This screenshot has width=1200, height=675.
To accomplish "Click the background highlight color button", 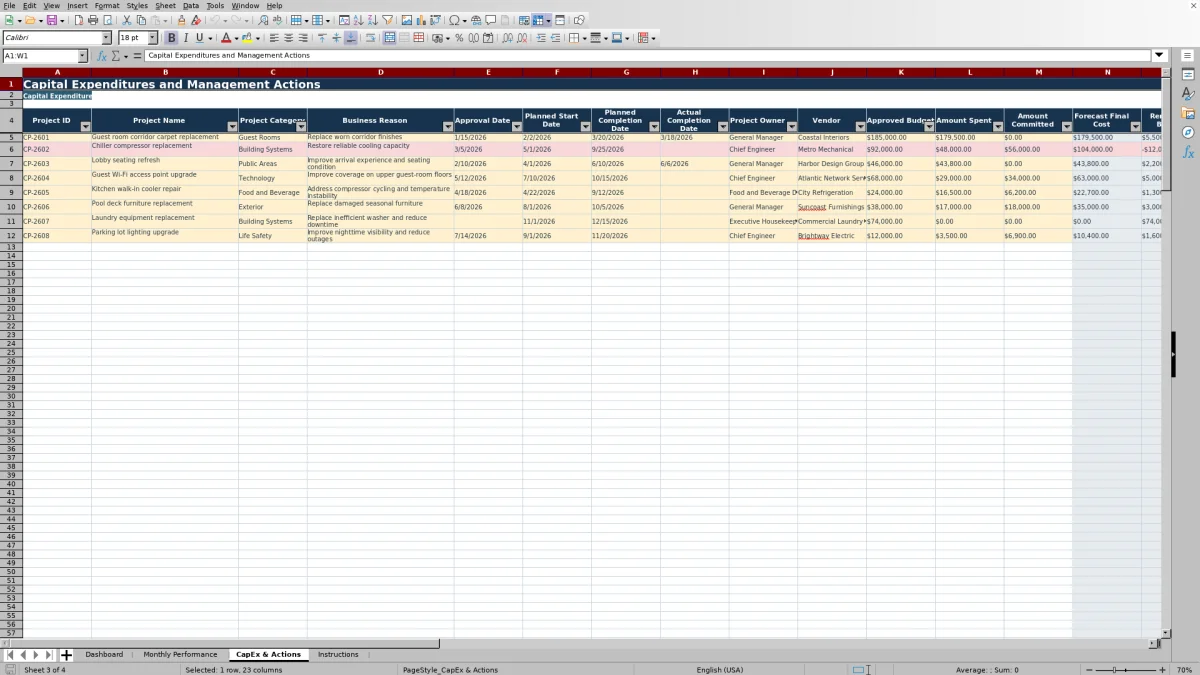I will pyautogui.click(x=246, y=38).
